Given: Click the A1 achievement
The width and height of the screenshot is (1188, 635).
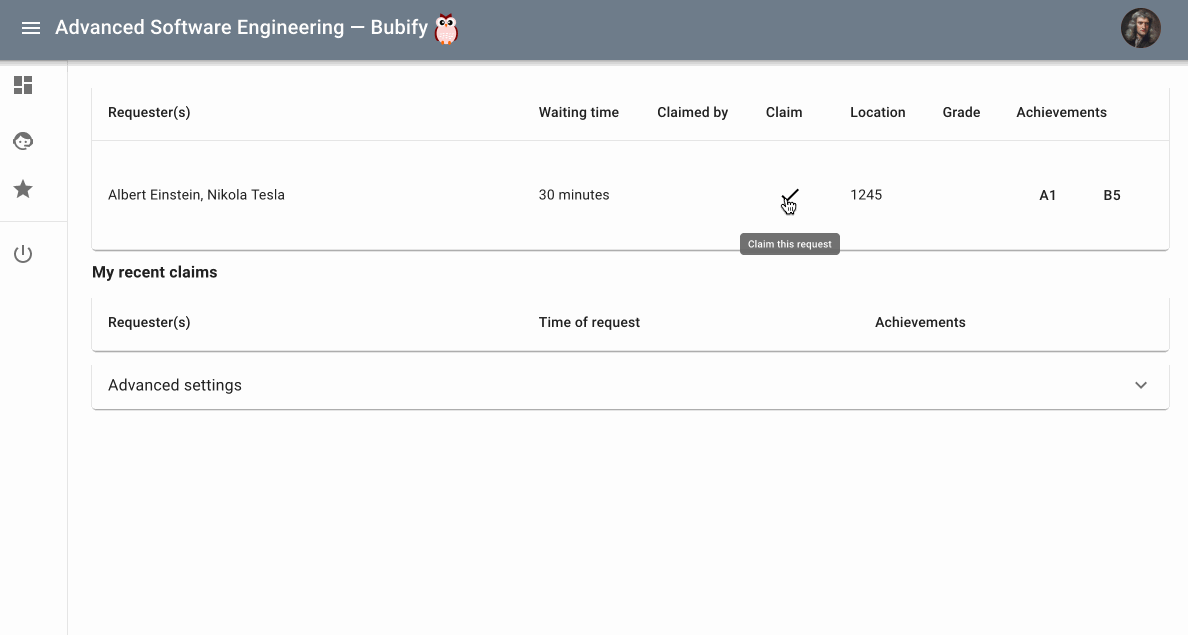Looking at the screenshot, I should pyautogui.click(x=1048, y=195).
